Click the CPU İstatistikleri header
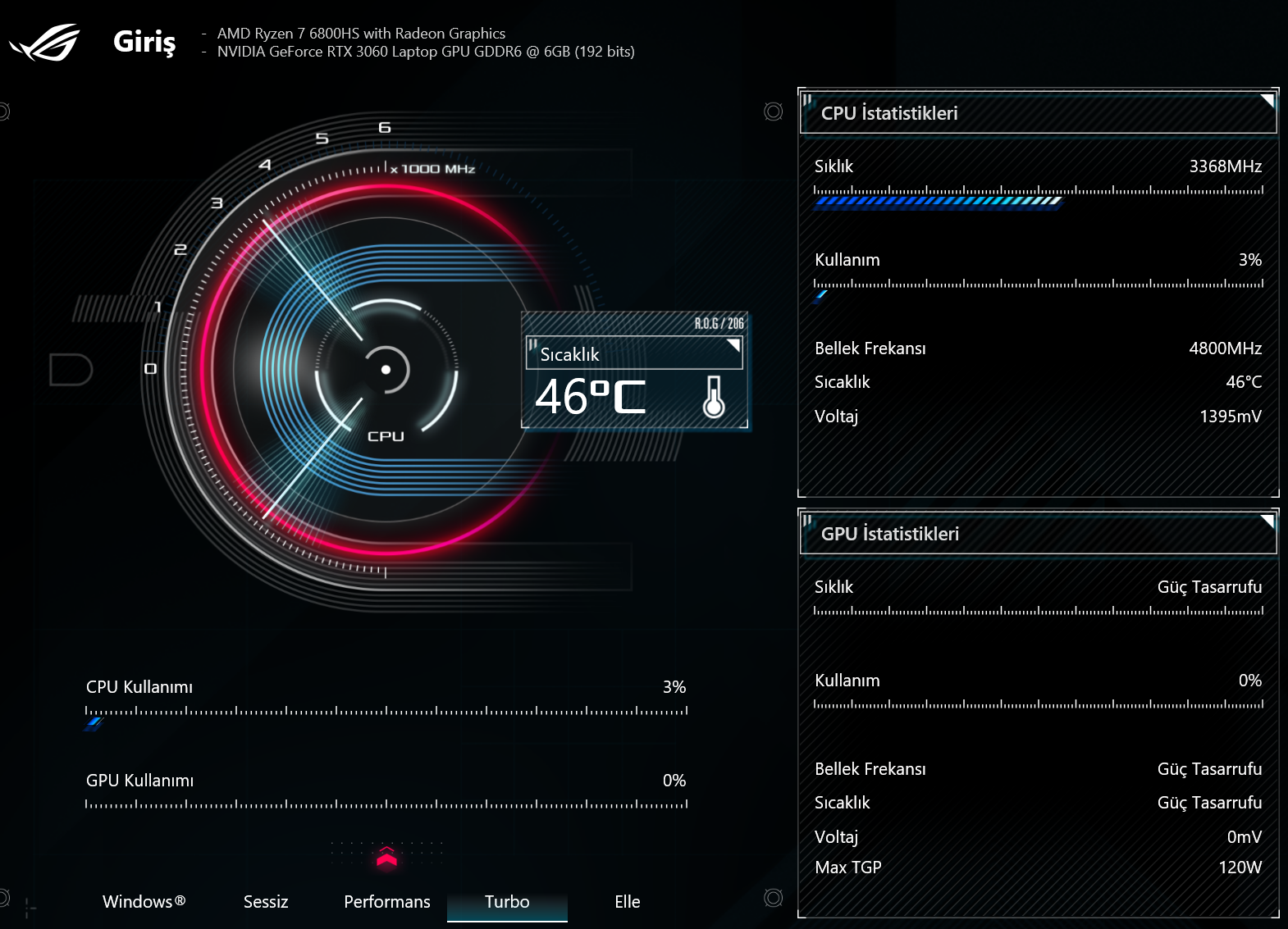 (x=1038, y=113)
